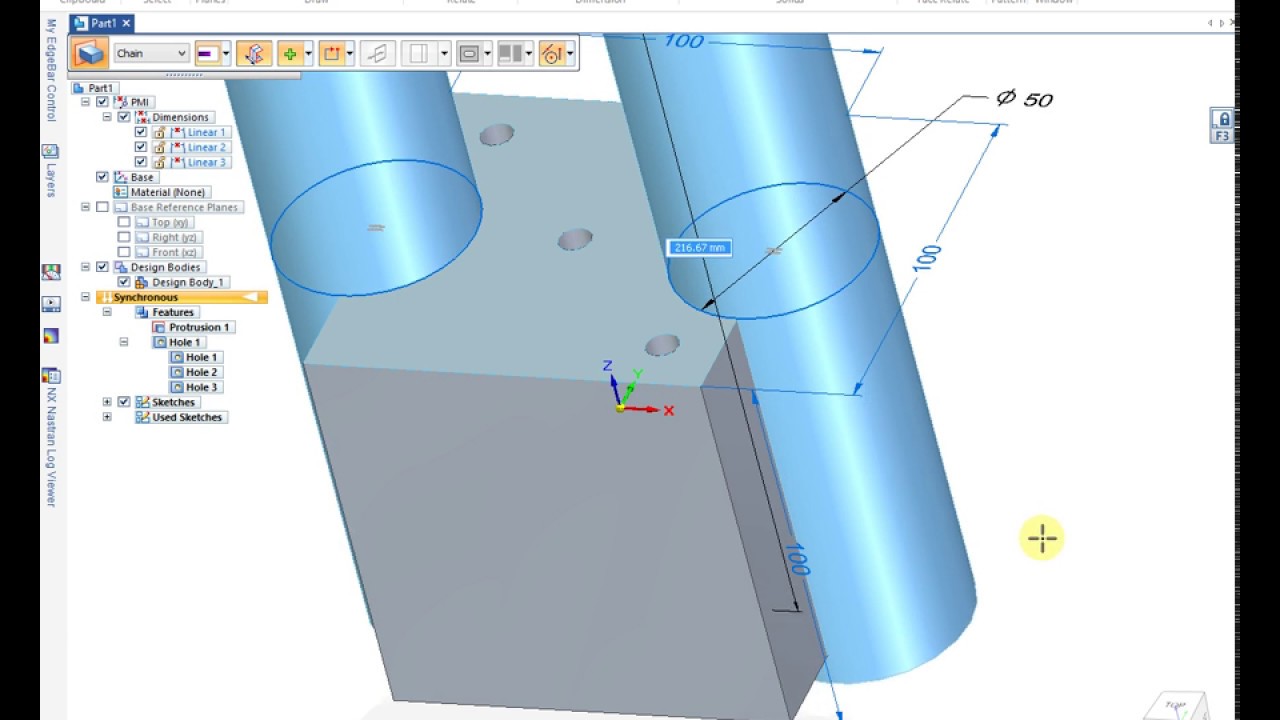Open the Layers pane icon on sidebar
1280x720 pixels.
pyautogui.click(x=50, y=152)
